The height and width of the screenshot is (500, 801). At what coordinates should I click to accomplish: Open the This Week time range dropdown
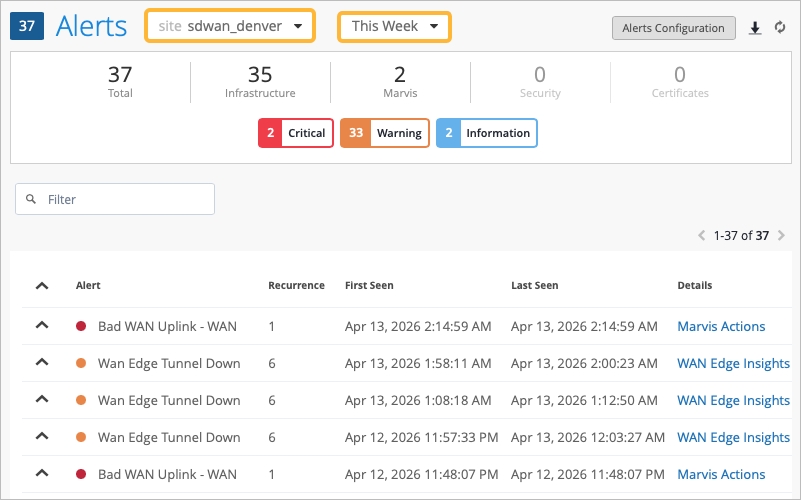pos(394,26)
